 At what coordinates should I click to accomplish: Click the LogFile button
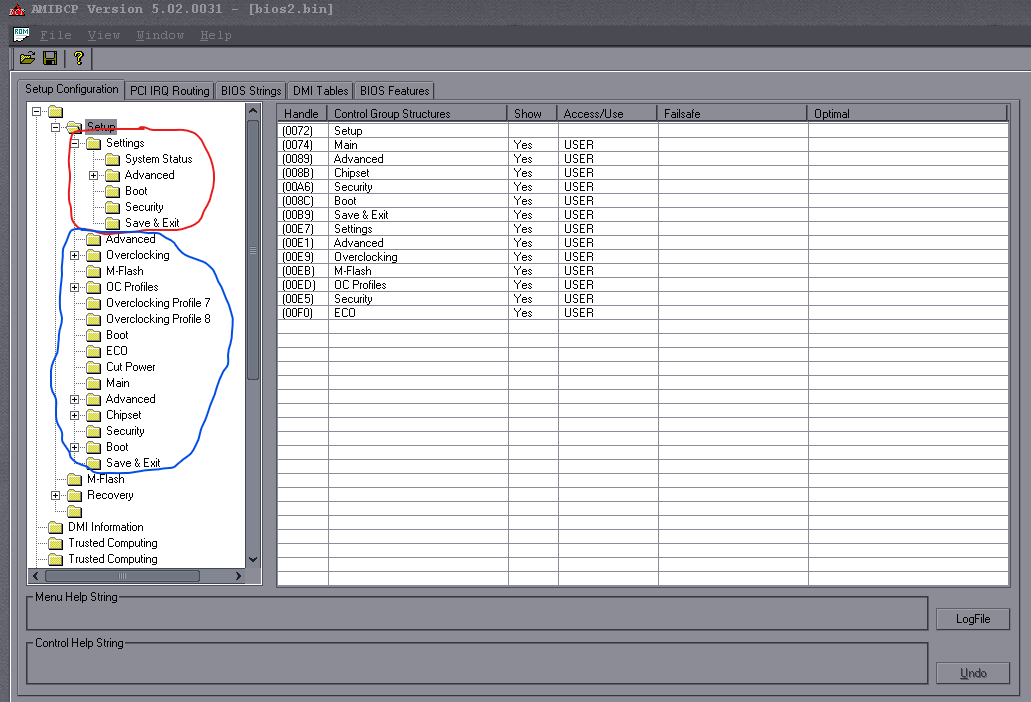pos(972,619)
